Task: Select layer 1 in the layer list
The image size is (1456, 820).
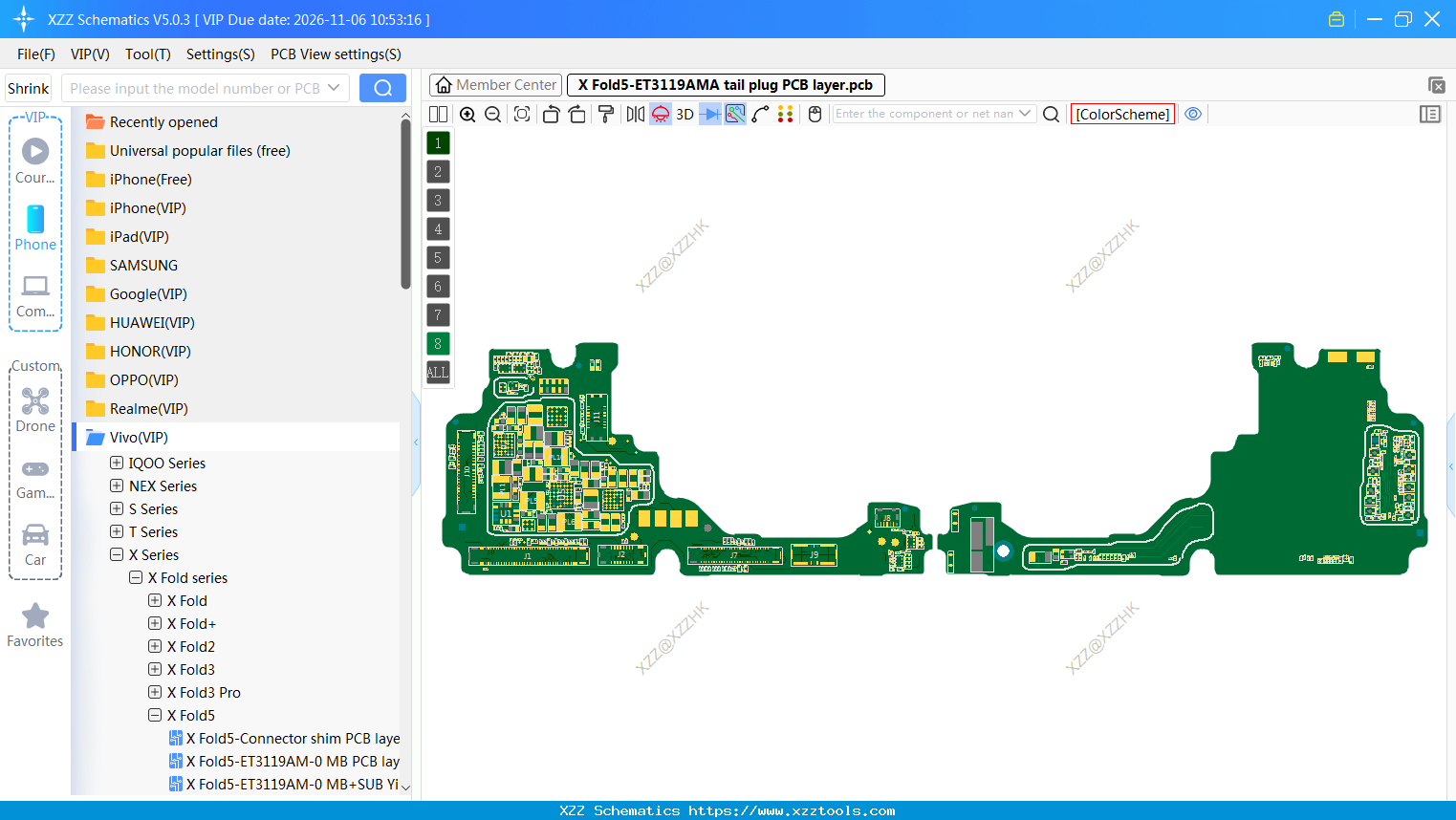Action: [437, 142]
